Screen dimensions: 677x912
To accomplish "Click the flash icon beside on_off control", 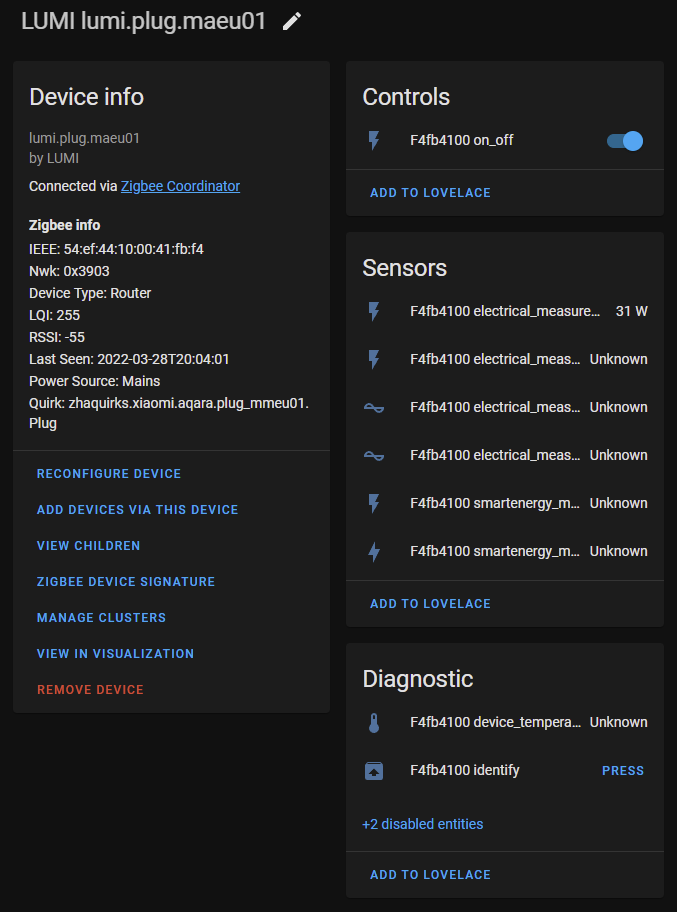I will [x=374, y=141].
